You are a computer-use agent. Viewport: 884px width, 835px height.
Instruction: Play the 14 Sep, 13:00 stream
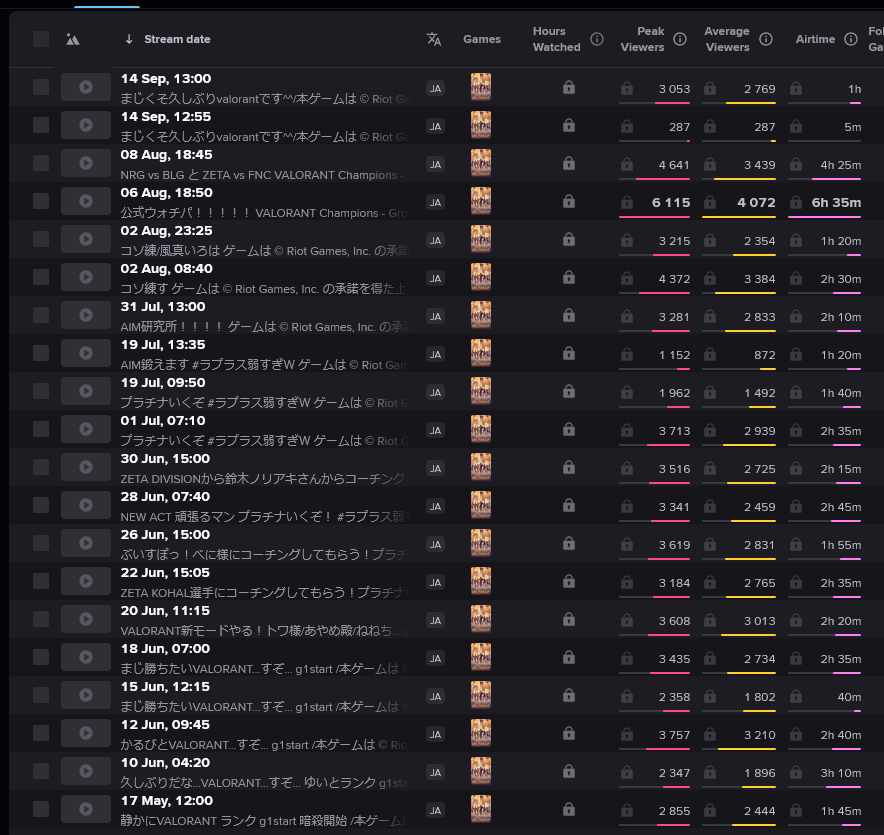pyautogui.click(x=86, y=87)
